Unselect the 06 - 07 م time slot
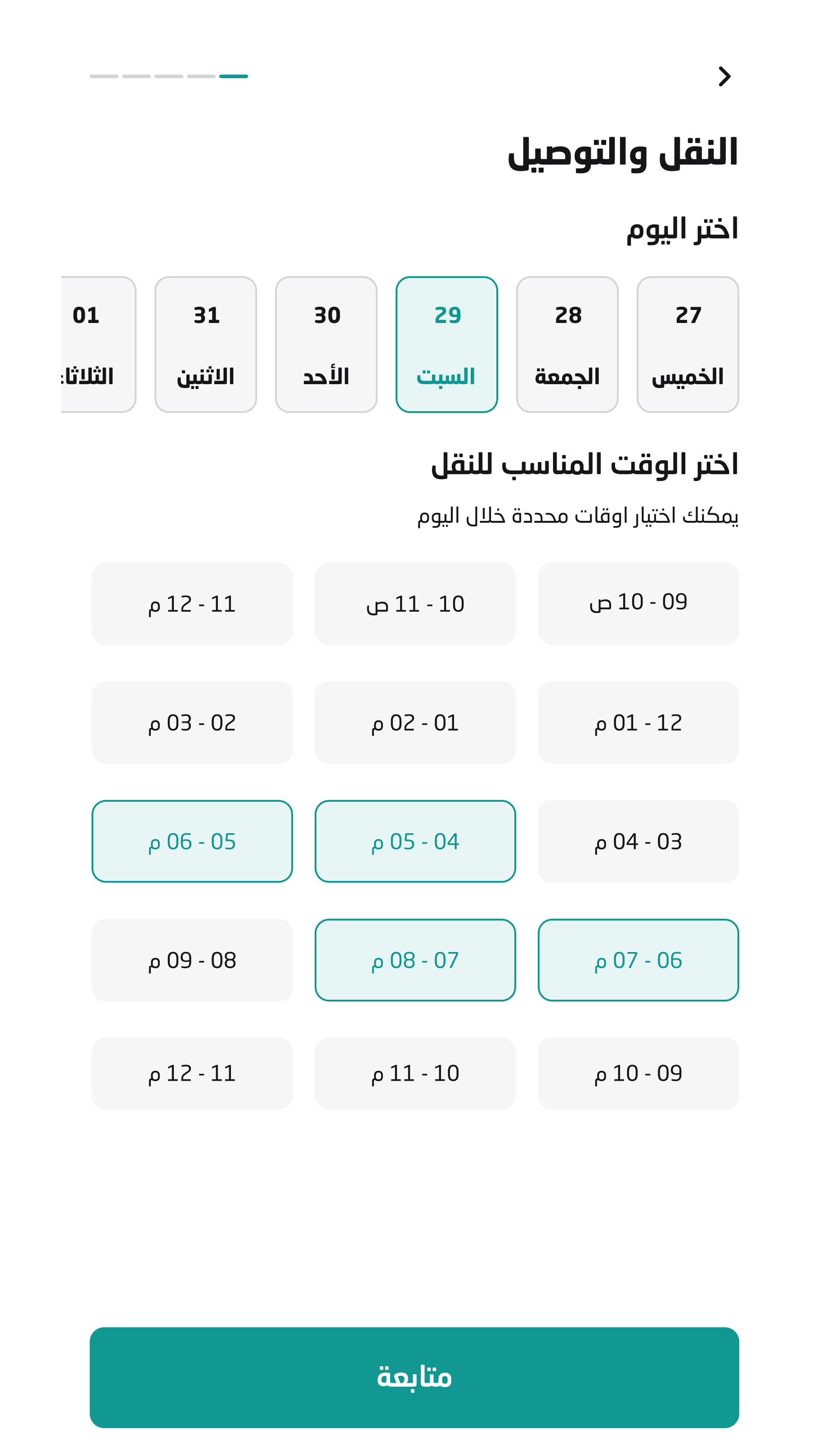The height and width of the screenshot is (1456, 829). click(x=638, y=960)
